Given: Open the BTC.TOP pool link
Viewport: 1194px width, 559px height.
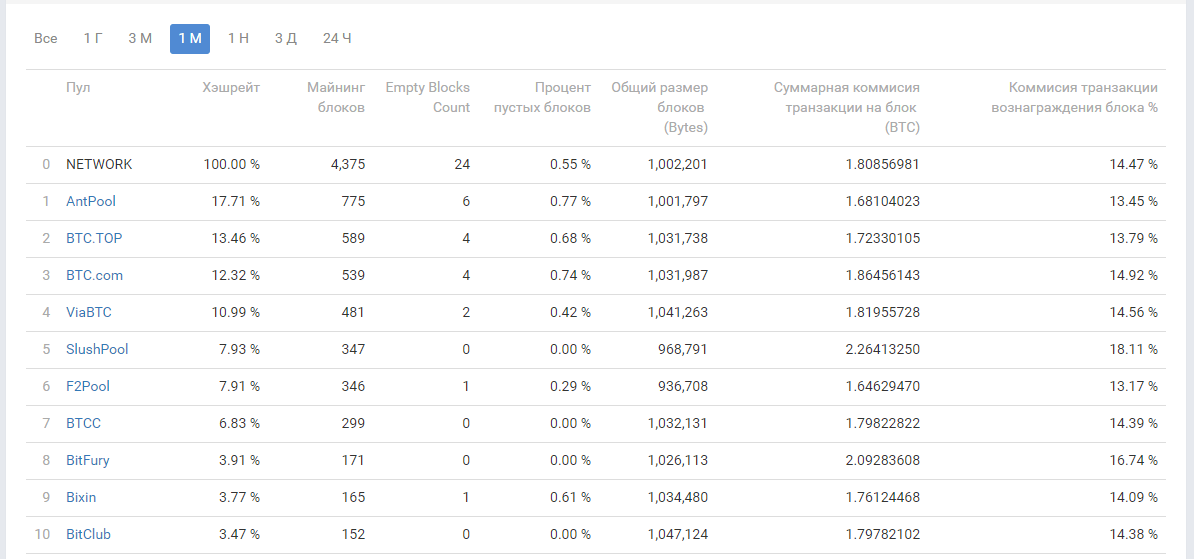Looking at the screenshot, I should pos(94,238).
